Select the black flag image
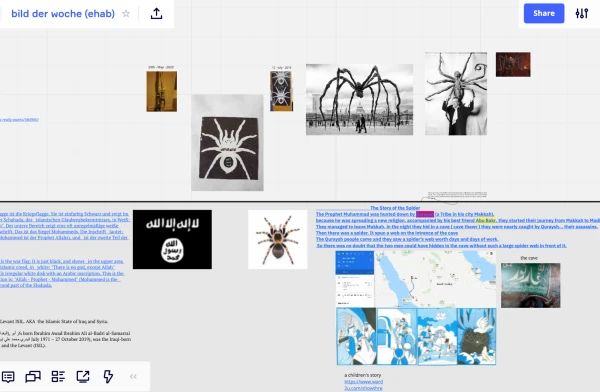The image size is (600, 392). pos(172,239)
